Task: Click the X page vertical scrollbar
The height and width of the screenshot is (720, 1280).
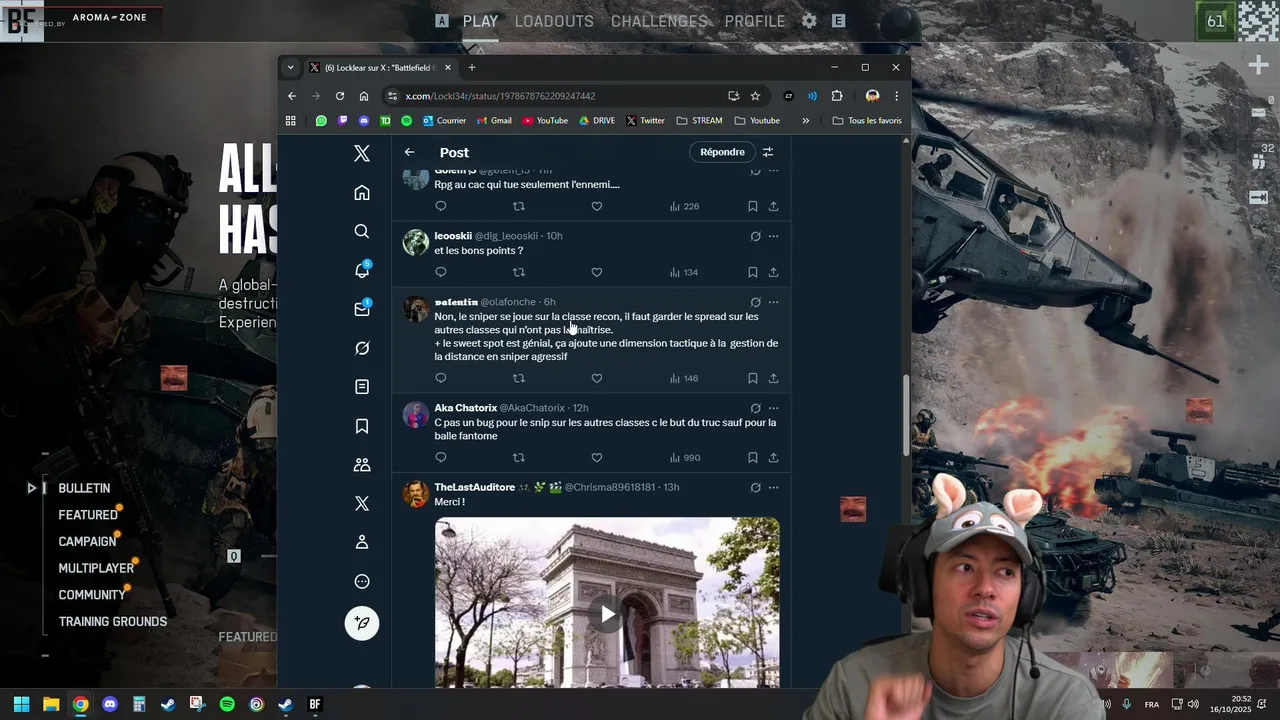Action: coord(906,416)
